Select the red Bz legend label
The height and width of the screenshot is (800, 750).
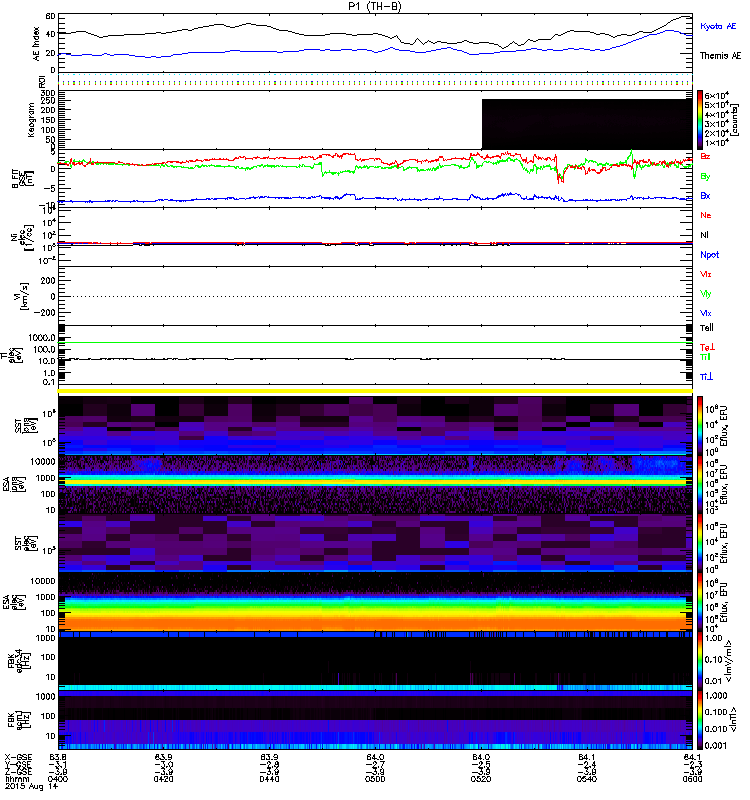point(705,156)
